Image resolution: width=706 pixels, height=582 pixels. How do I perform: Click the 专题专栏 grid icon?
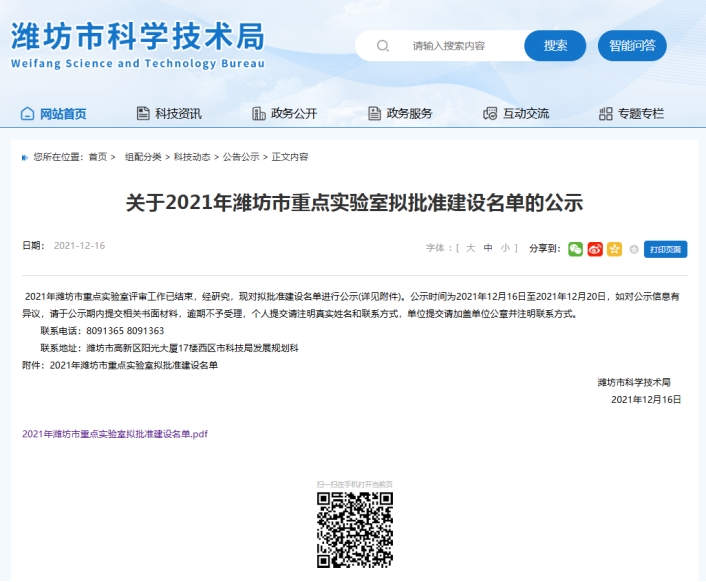point(605,114)
